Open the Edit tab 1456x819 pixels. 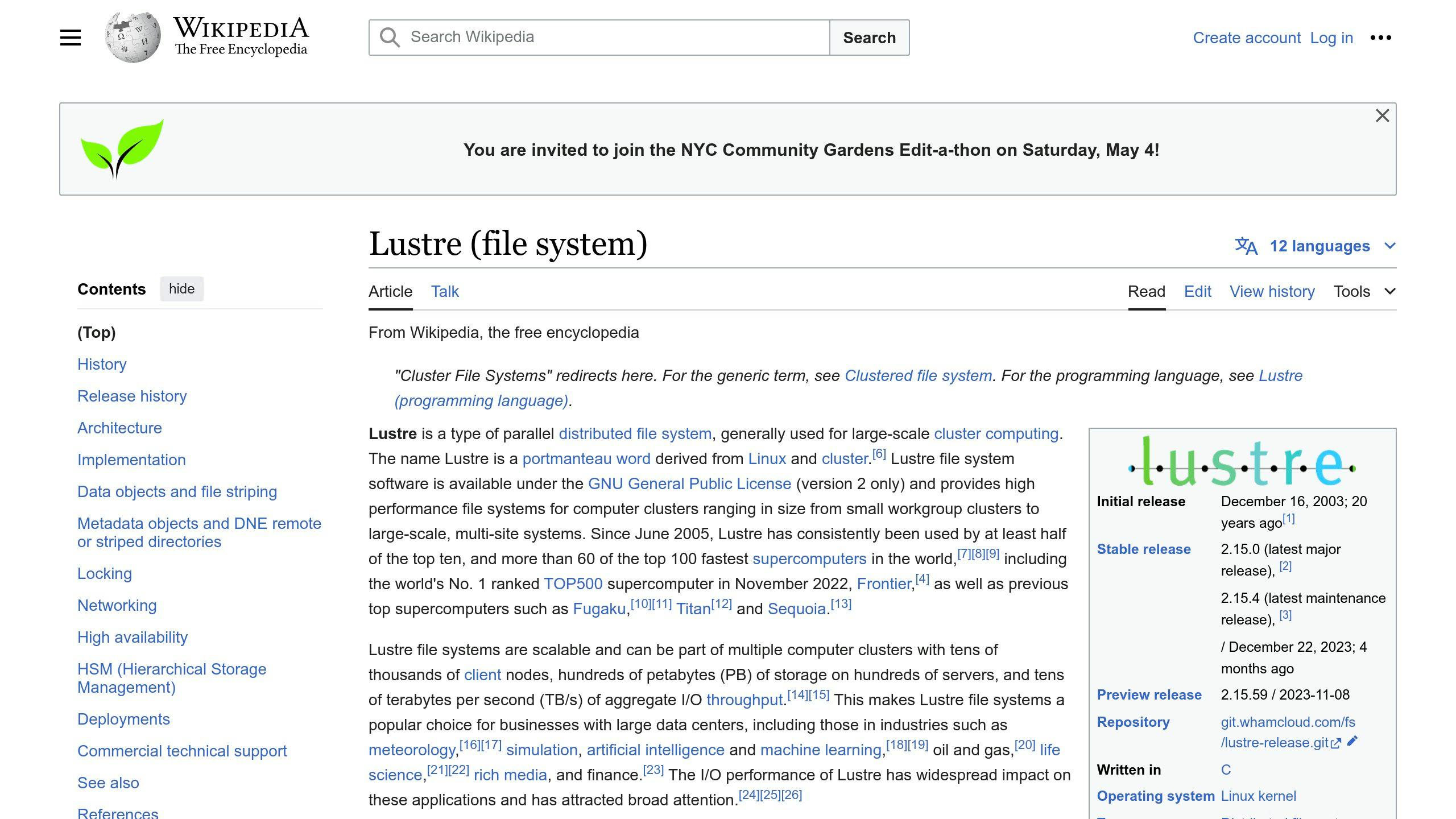[1197, 291]
